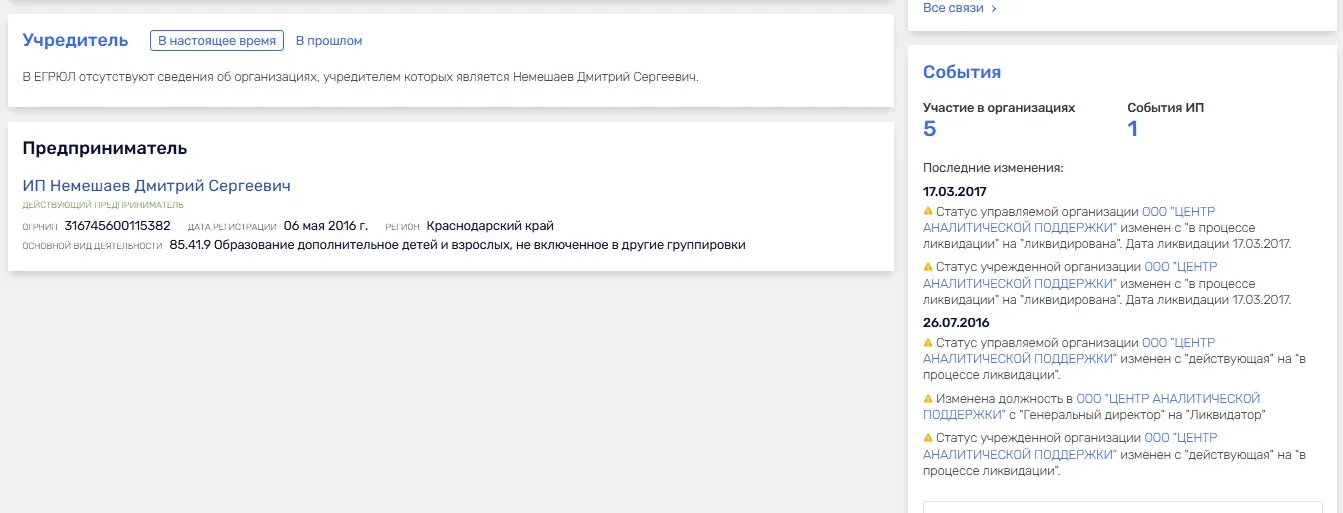Viewport: 1343px width, 513px height.
Task: Click warning icon of 17.03.2017 'управляемой организации' entry
Action: tap(928, 212)
